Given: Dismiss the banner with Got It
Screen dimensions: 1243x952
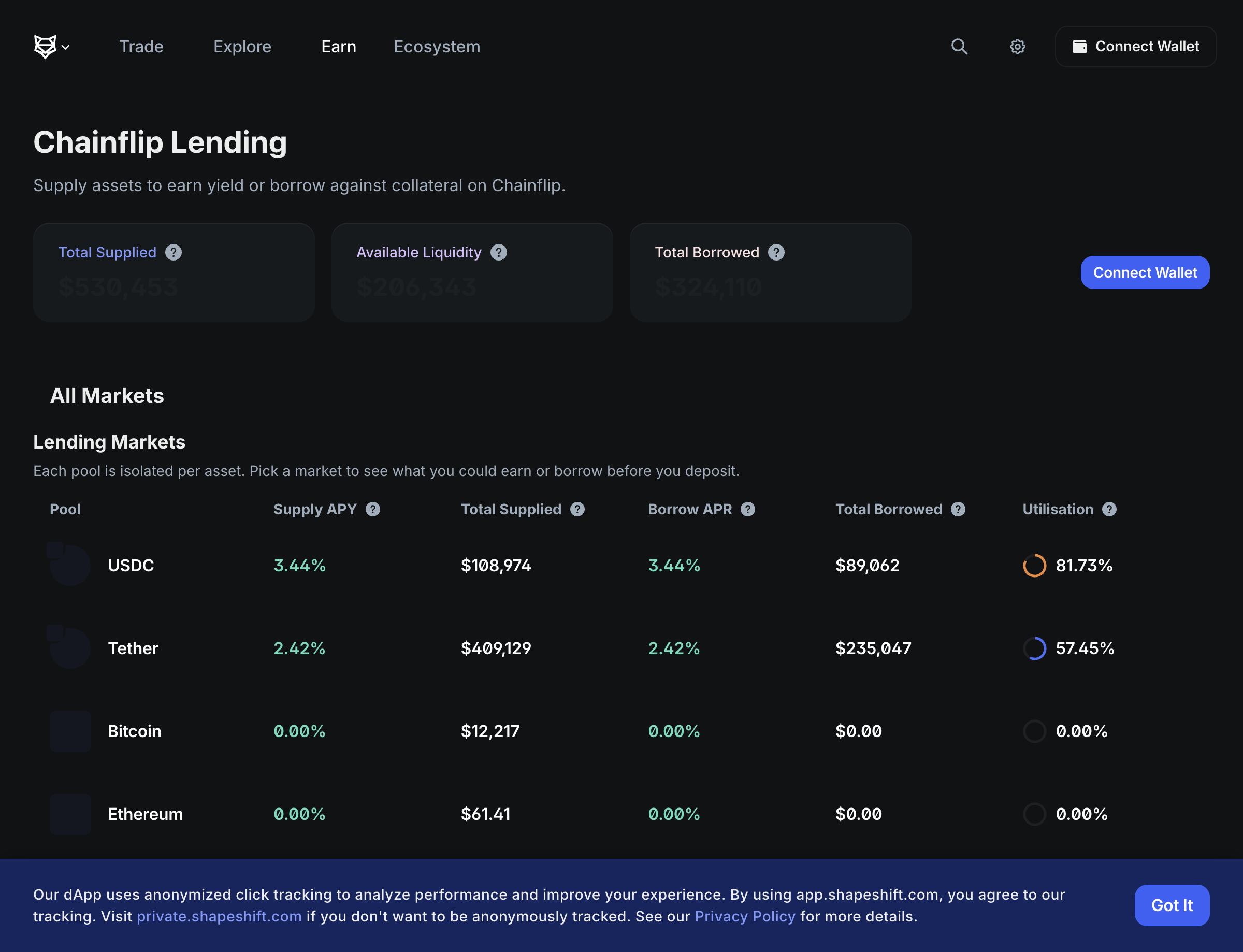Looking at the screenshot, I should (x=1171, y=905).
